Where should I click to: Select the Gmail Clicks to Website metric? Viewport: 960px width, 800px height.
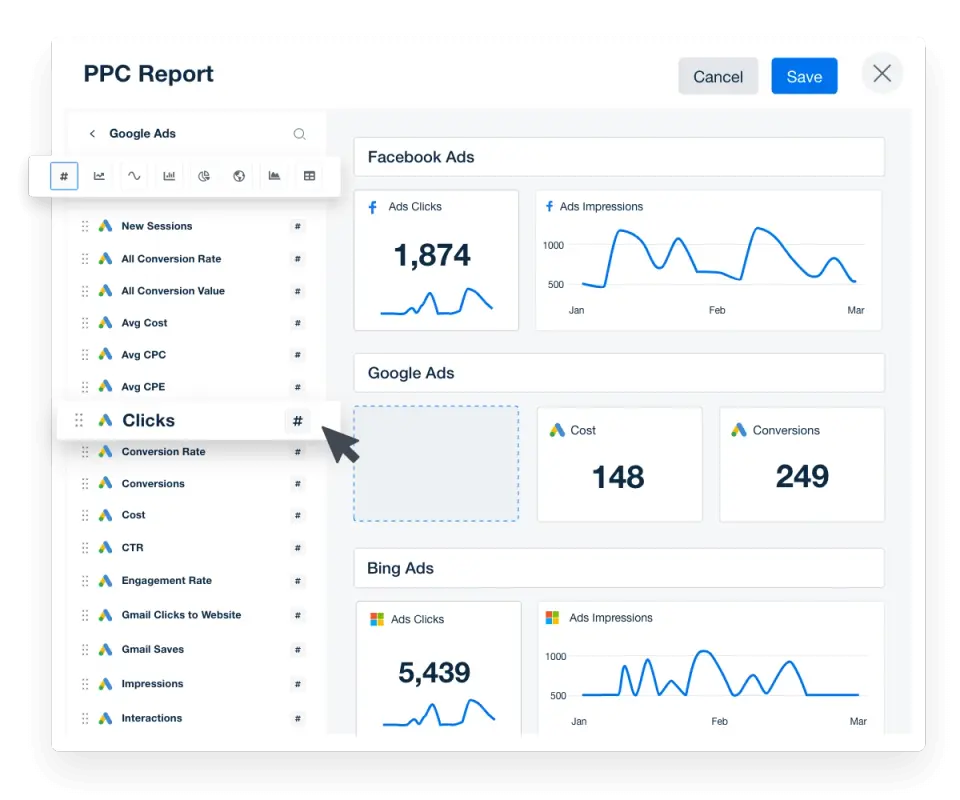click(x=181, y=615)
